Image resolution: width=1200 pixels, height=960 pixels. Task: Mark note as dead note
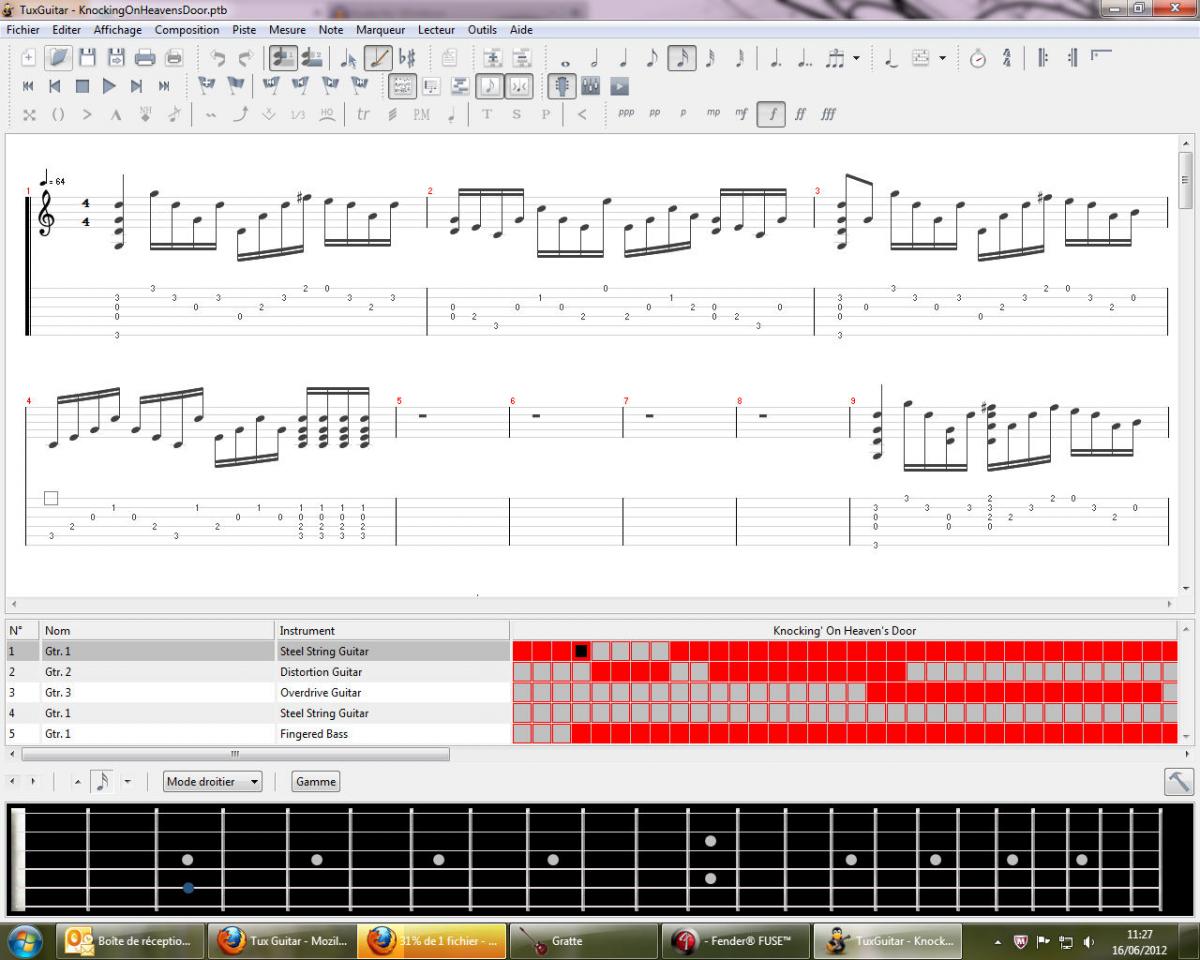coord(29,114)
